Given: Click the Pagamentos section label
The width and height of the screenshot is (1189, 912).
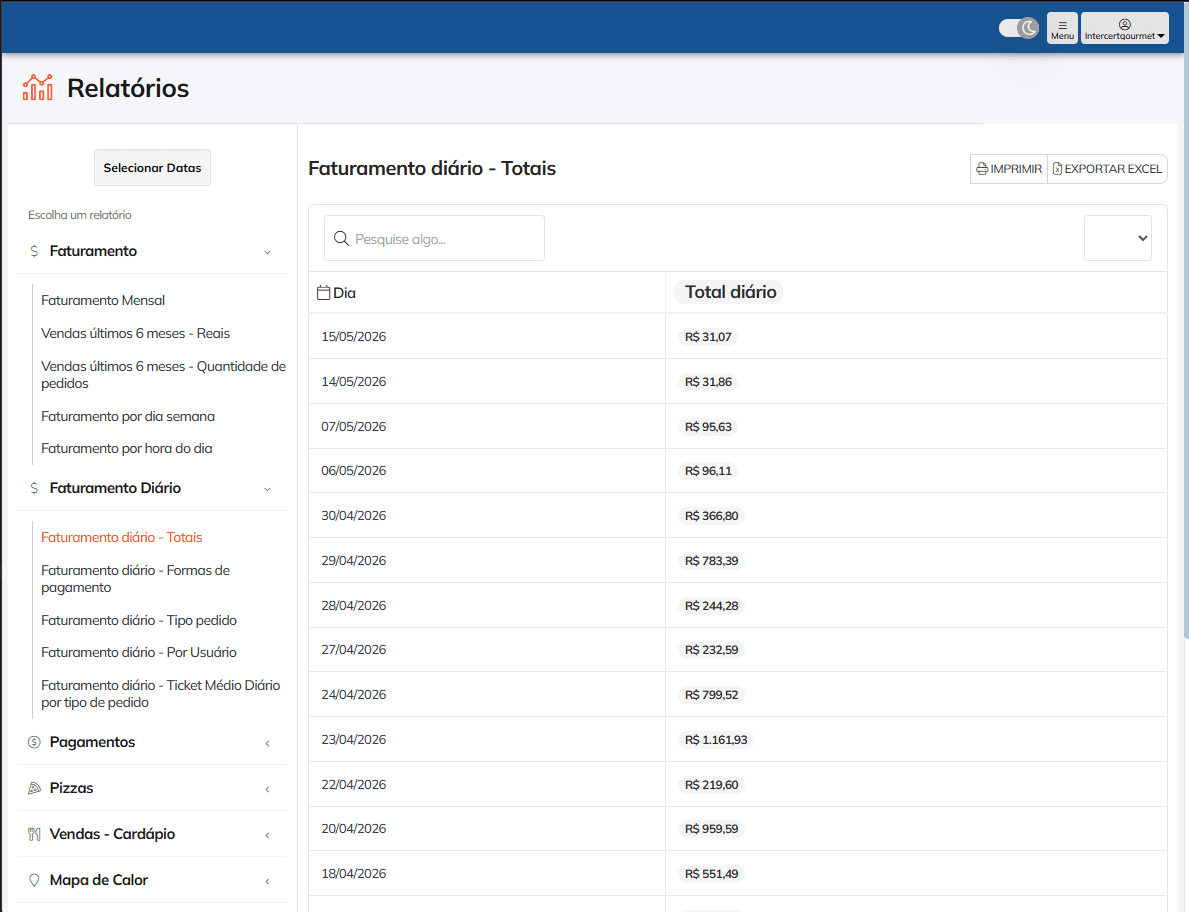Looking at the screenshot, I should [x=93, y=742].
